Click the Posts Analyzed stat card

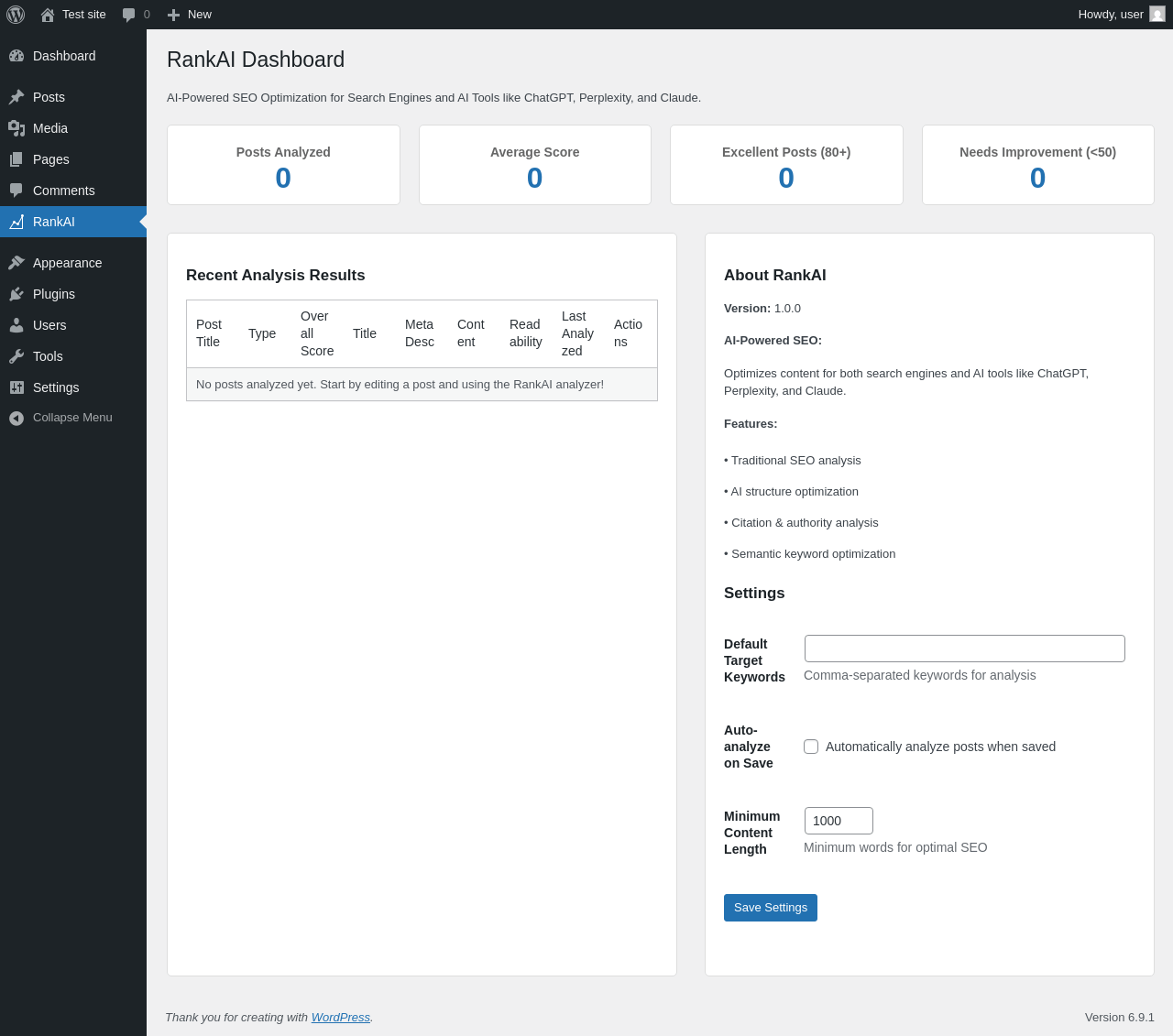pos(283,165)
